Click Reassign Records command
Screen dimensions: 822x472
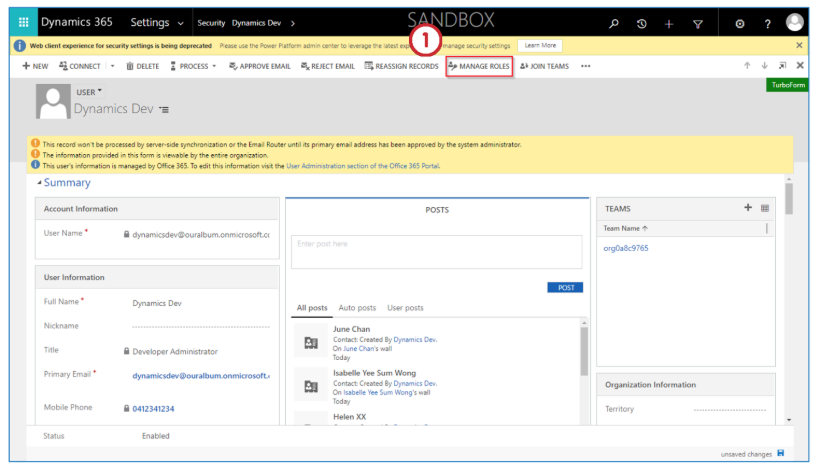pyautogui.click(x=402, y=66)
